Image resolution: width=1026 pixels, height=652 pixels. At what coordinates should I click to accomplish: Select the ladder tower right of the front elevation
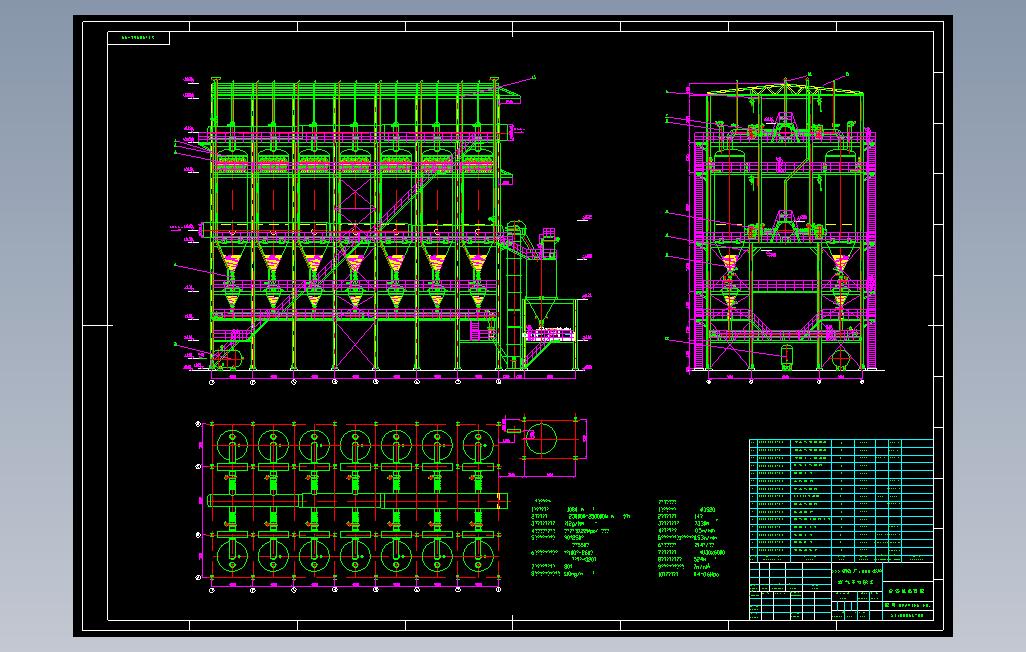coord(514,295)
